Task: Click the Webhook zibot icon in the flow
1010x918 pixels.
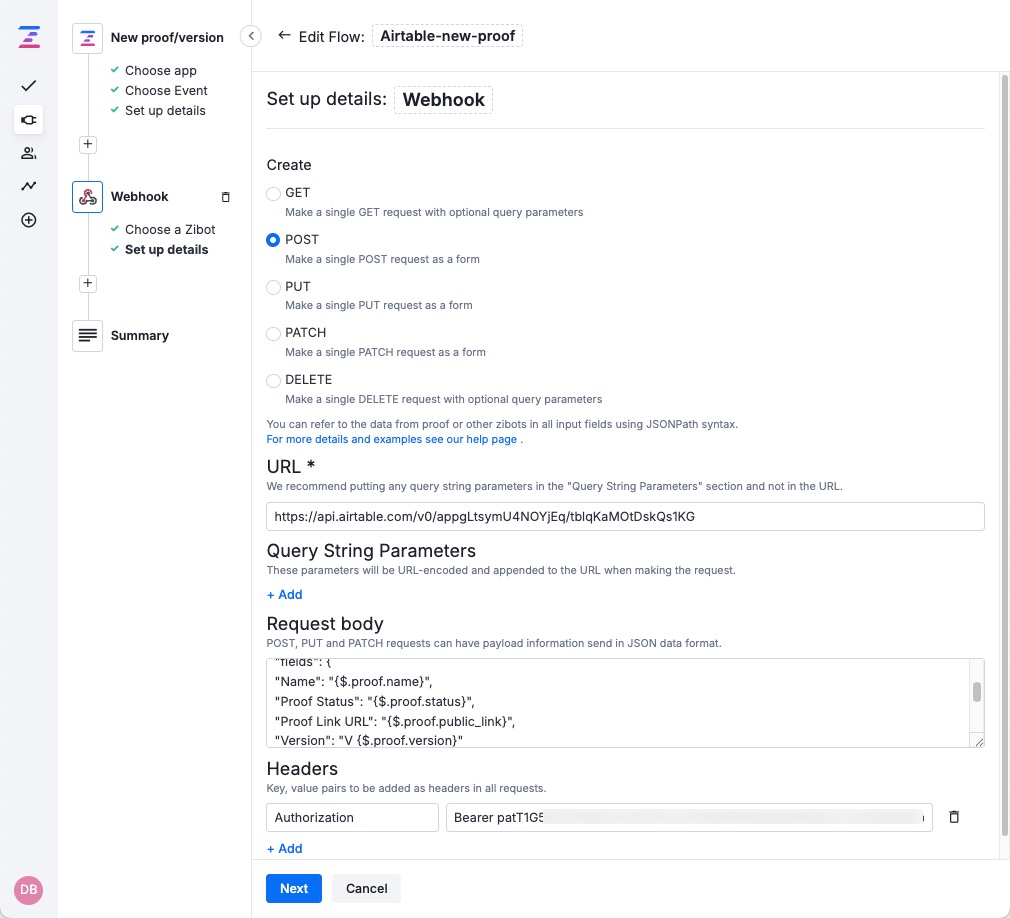Action: [87, 196]
